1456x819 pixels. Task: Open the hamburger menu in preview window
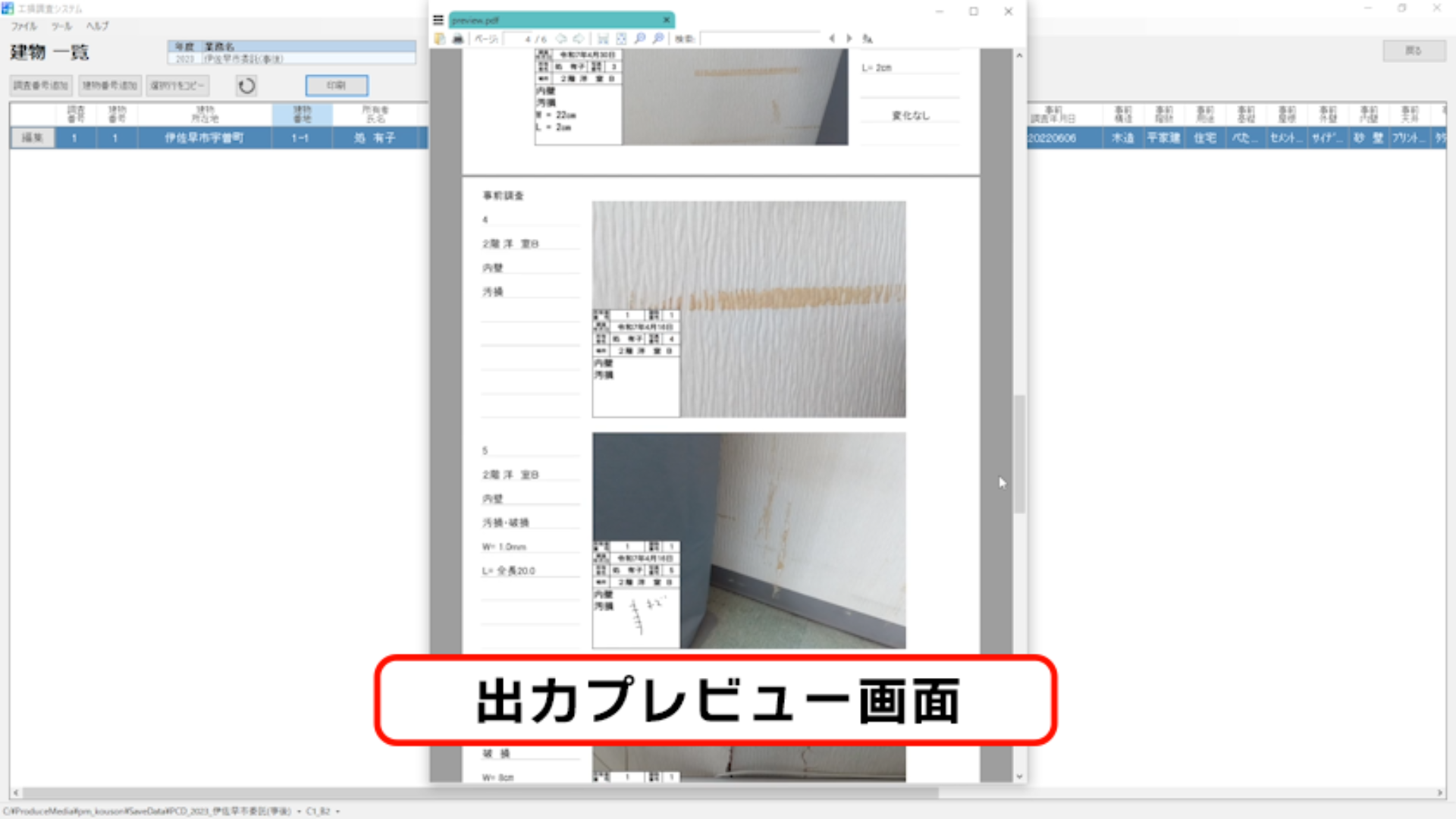click(438, 20)
